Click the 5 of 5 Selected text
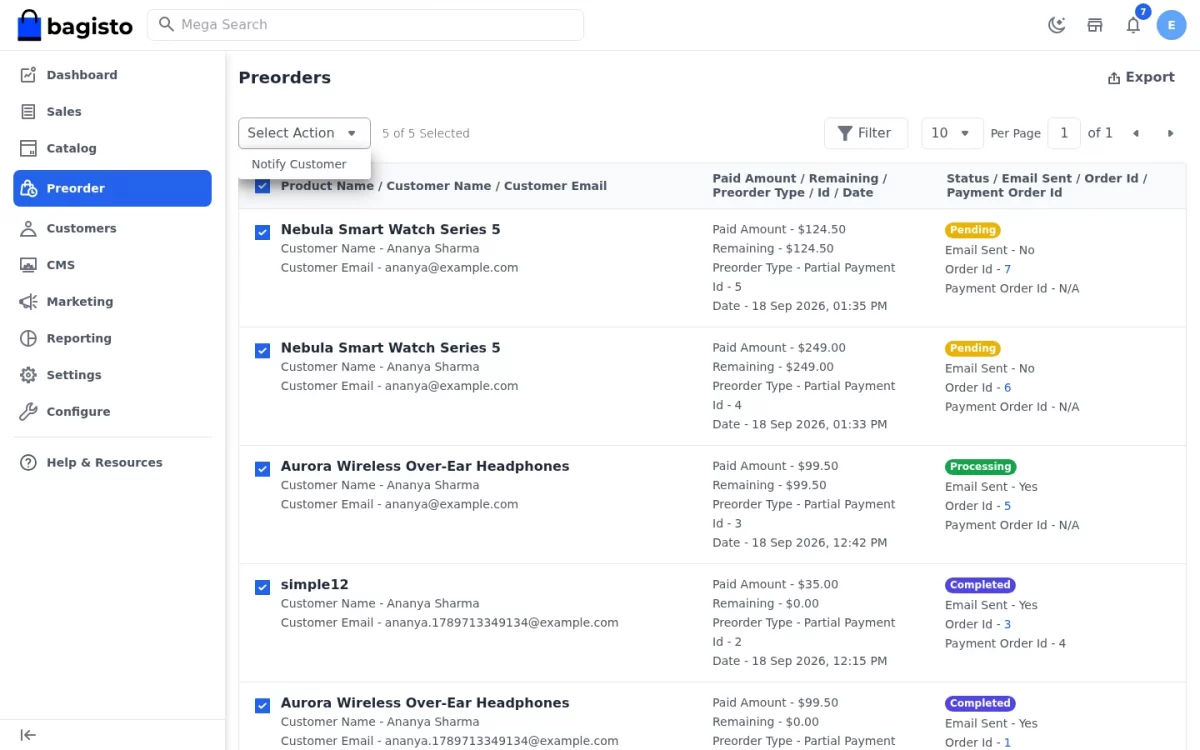 [x=425, y=133]
